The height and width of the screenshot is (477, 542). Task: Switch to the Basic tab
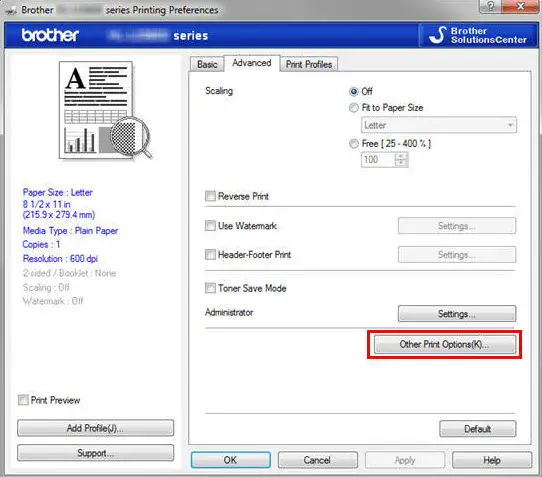coord(207,64)
